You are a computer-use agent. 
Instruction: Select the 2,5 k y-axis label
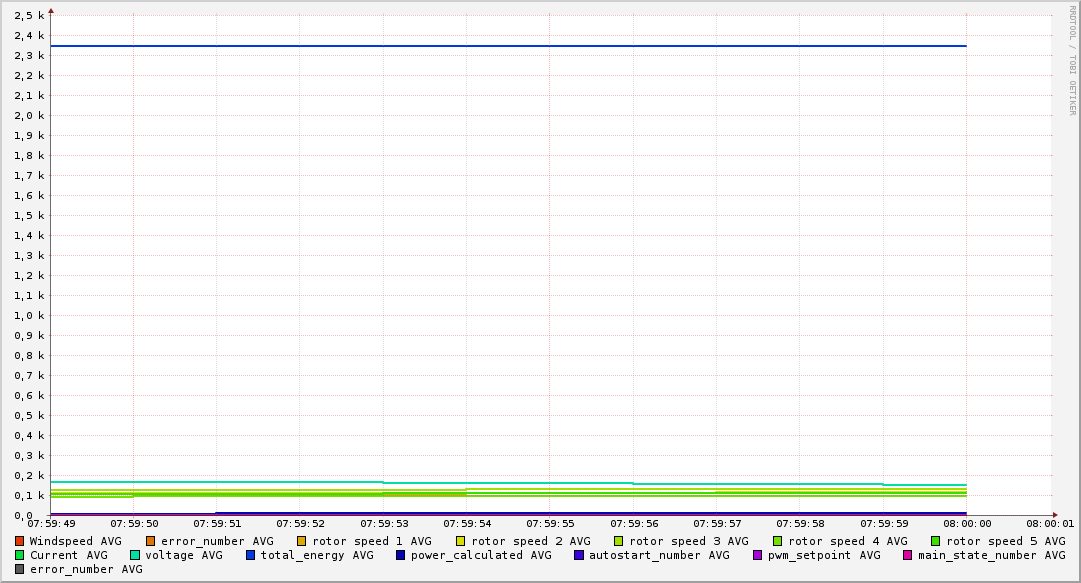pyautogui.click(x=30, y=15)
